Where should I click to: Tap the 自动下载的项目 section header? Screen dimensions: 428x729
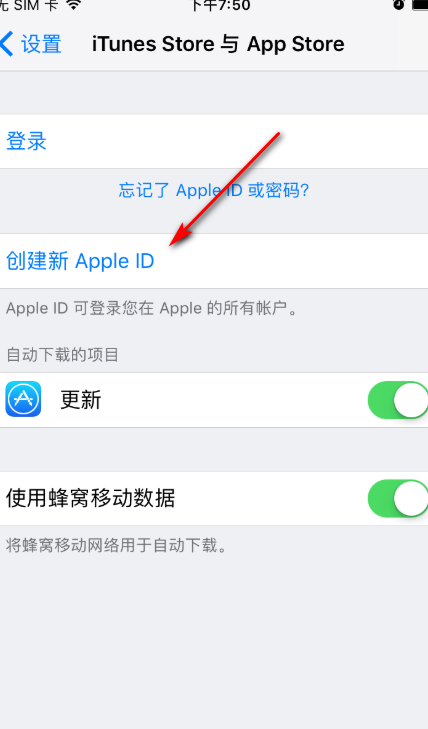pos(62,355)
